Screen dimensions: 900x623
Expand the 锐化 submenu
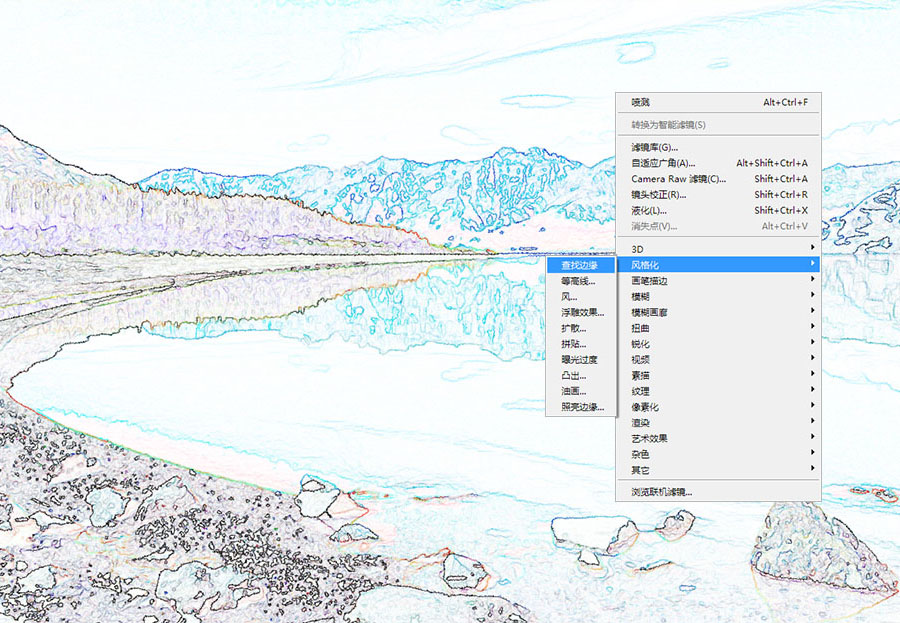point(719,344)
